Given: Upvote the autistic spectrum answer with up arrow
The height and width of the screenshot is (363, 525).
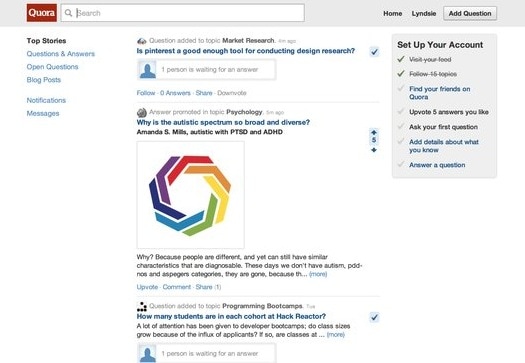Looking at the screenshot, I should pos(374,132).
